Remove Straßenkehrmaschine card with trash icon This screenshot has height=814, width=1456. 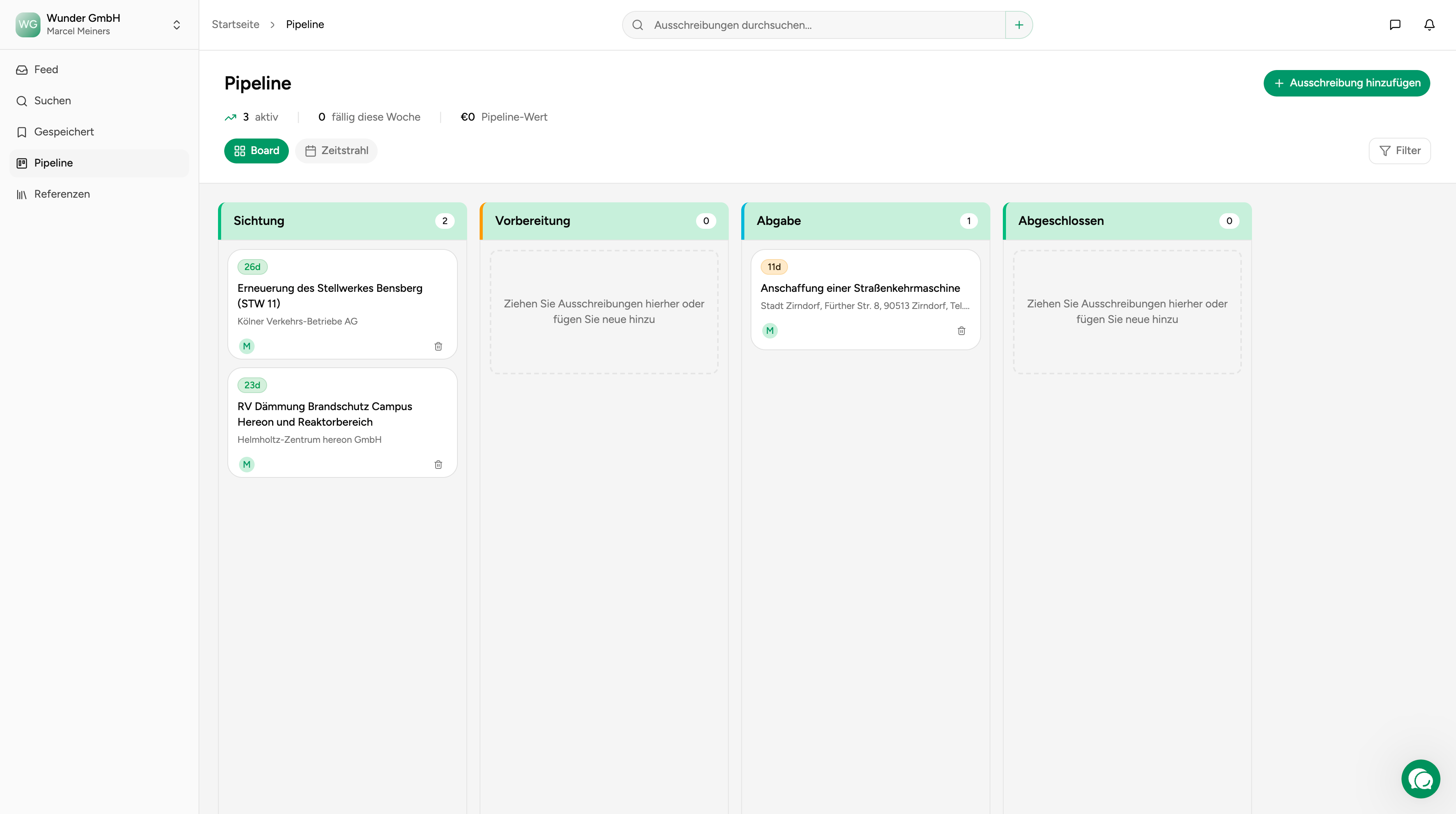[x=961, y=330]
